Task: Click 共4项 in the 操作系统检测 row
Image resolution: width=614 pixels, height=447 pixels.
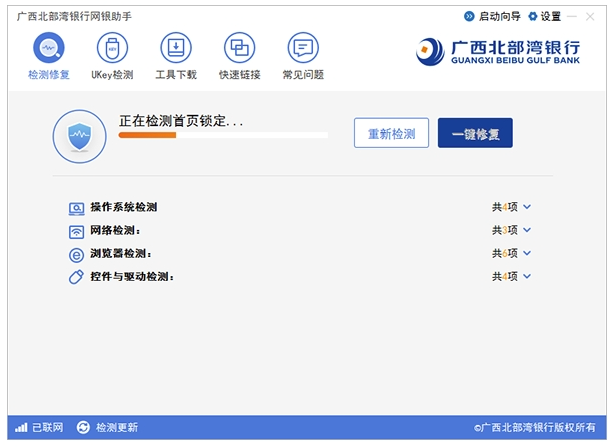Action: tap(505, 207)
